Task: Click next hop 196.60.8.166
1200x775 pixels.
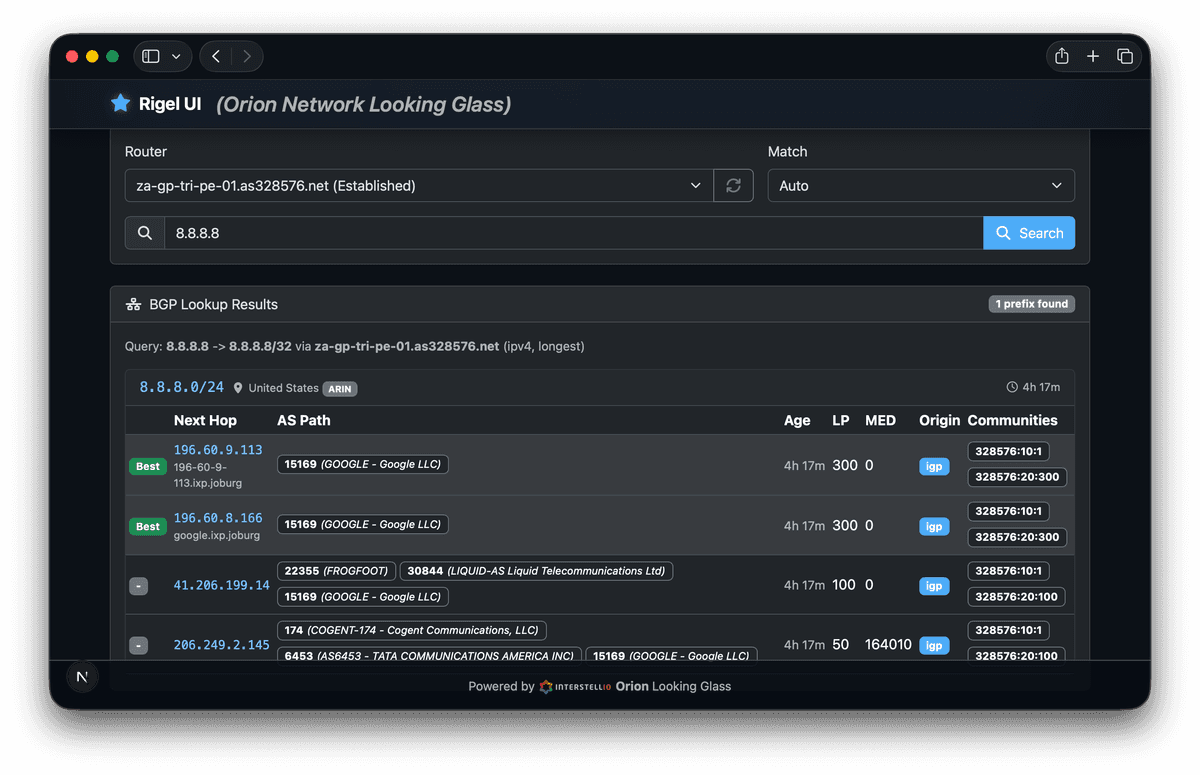Action: pos(219,518)
